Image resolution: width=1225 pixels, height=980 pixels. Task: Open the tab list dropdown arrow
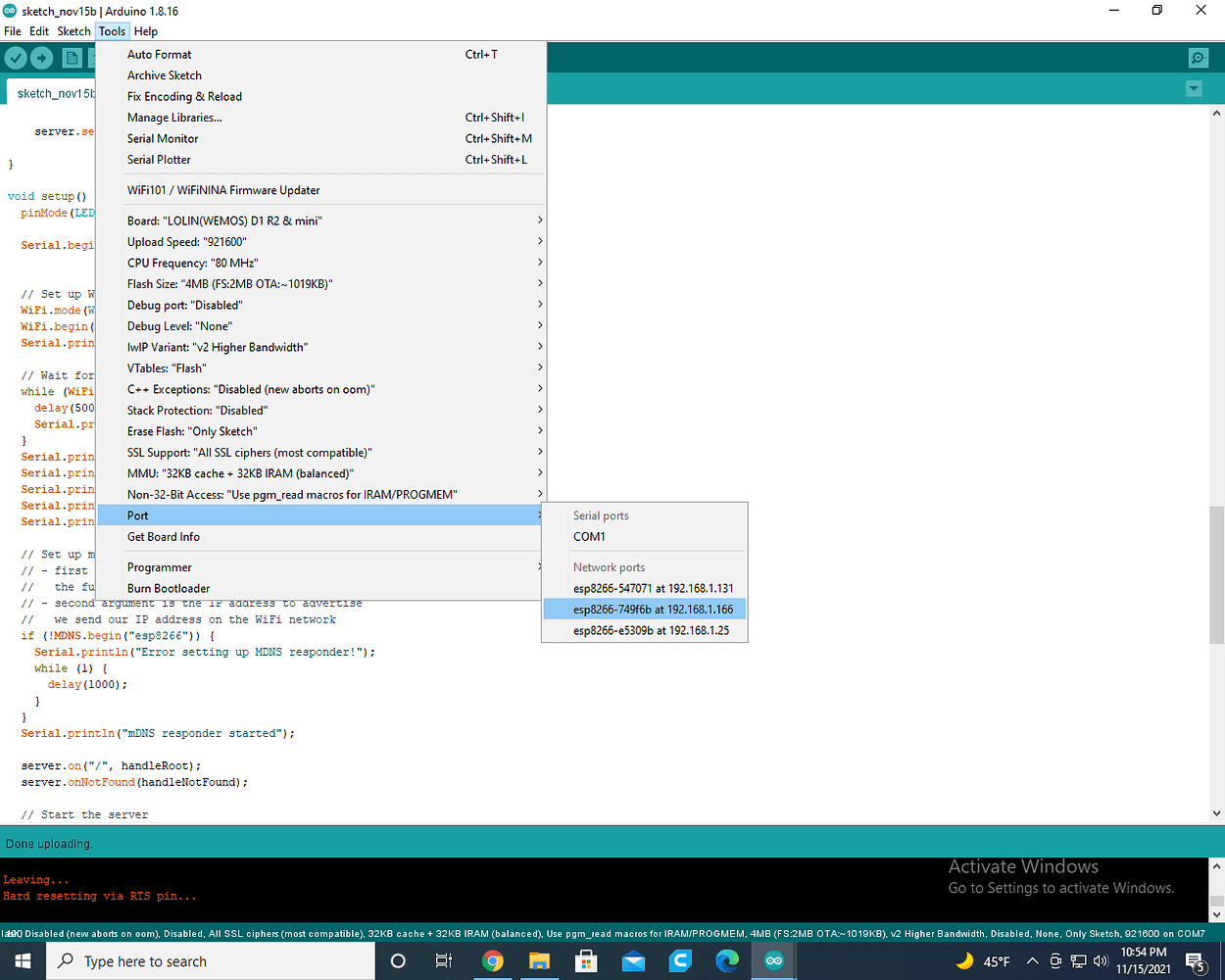(1194, 88)
